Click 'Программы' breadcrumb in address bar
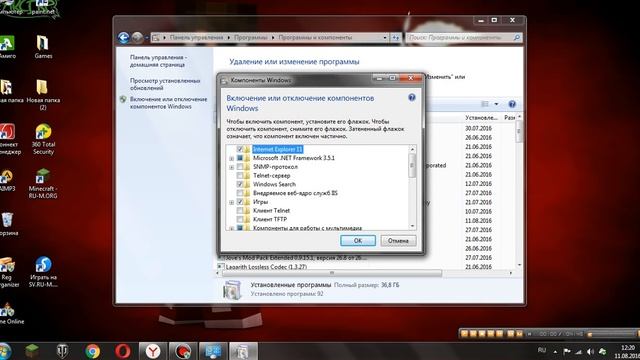 [x=251, y=38]
